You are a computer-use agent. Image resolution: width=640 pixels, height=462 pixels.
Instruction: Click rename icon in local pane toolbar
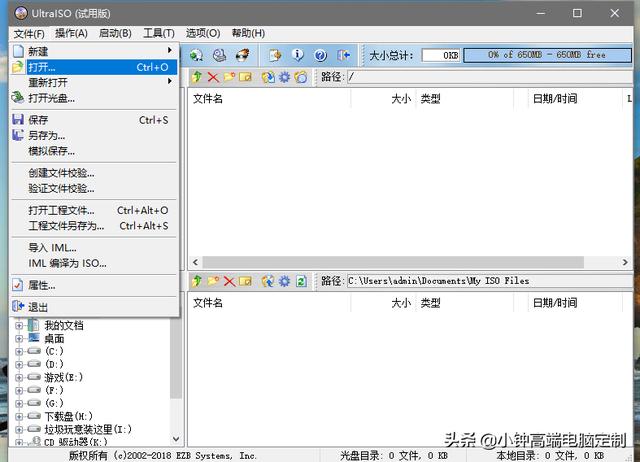[245, 281]
